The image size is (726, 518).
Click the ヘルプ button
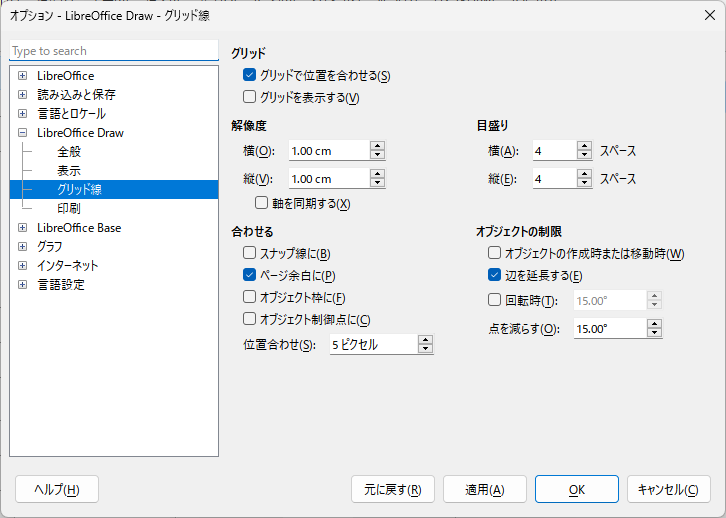57,489
